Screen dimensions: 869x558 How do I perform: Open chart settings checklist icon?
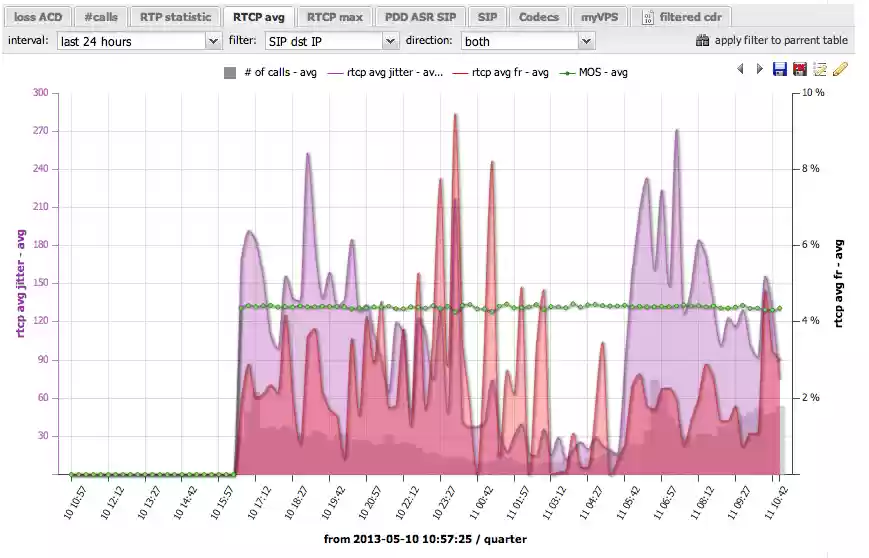point(820,69)
